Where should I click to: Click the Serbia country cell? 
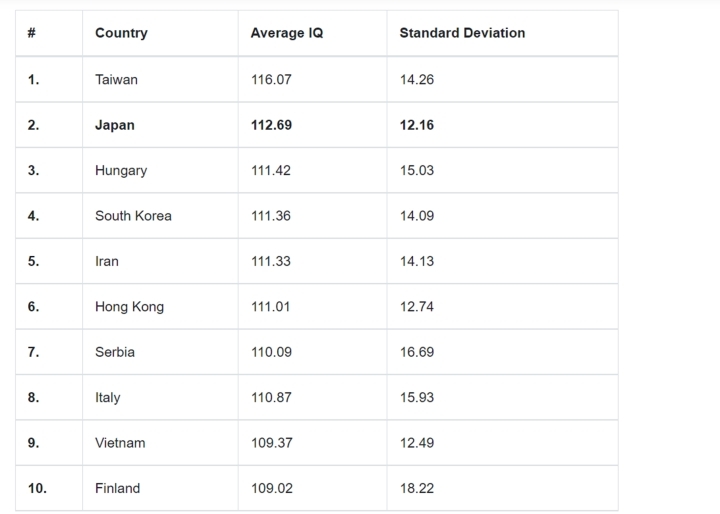[115, 352]
